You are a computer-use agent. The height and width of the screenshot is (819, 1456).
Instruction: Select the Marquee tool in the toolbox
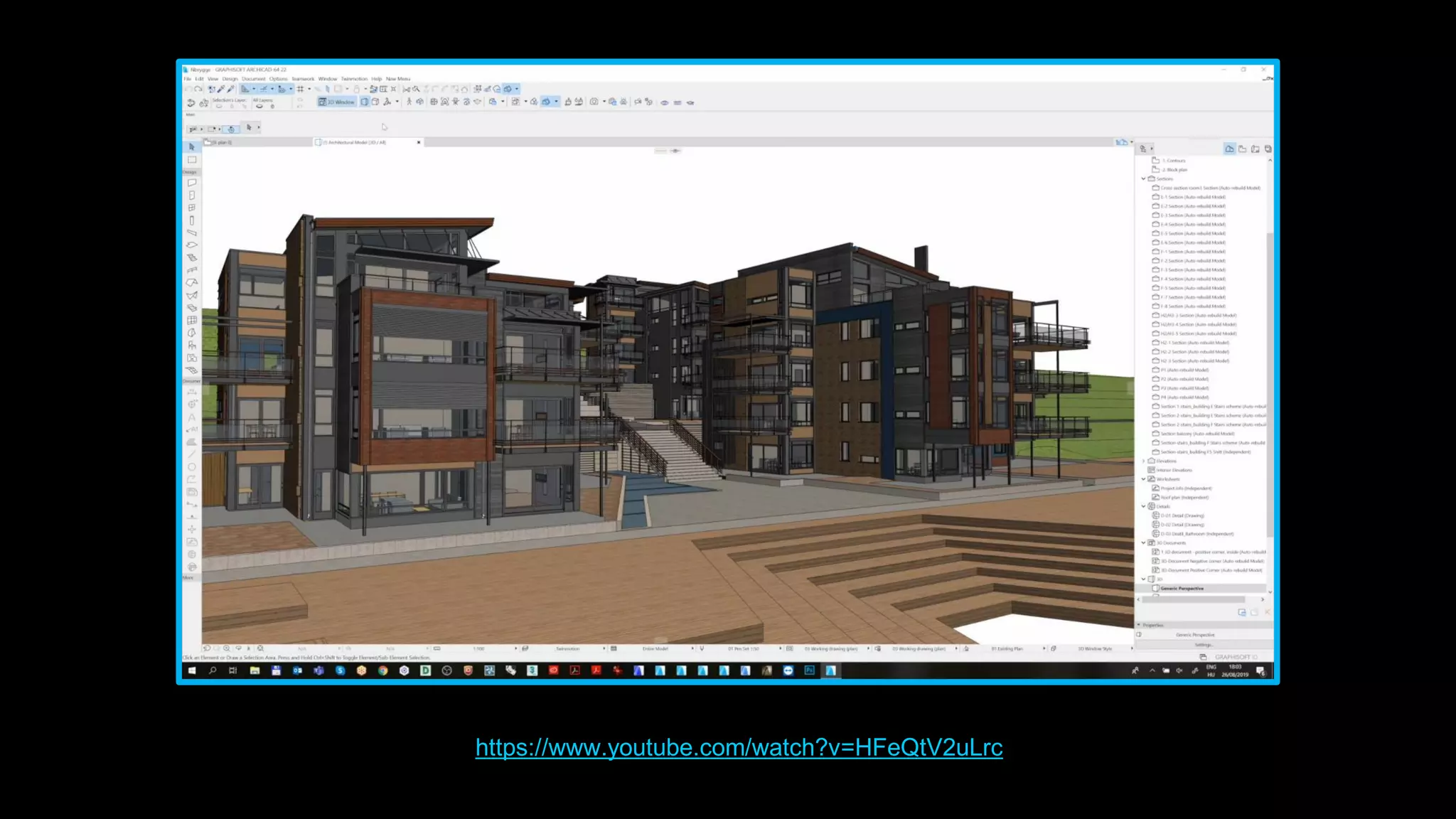coord(191,160)
